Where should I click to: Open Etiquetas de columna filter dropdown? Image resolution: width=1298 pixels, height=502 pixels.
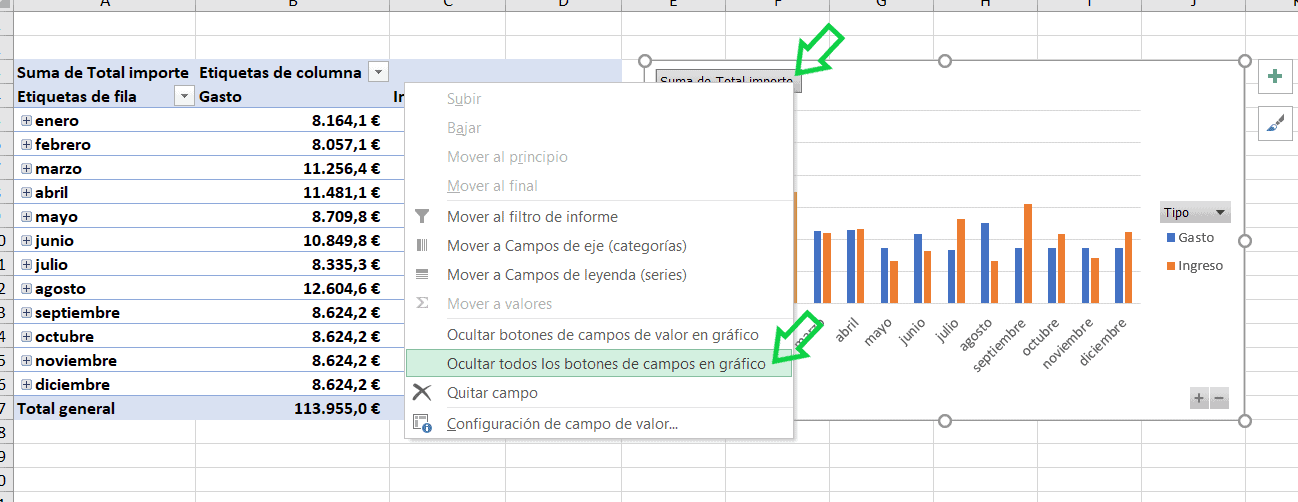(378, 72)
